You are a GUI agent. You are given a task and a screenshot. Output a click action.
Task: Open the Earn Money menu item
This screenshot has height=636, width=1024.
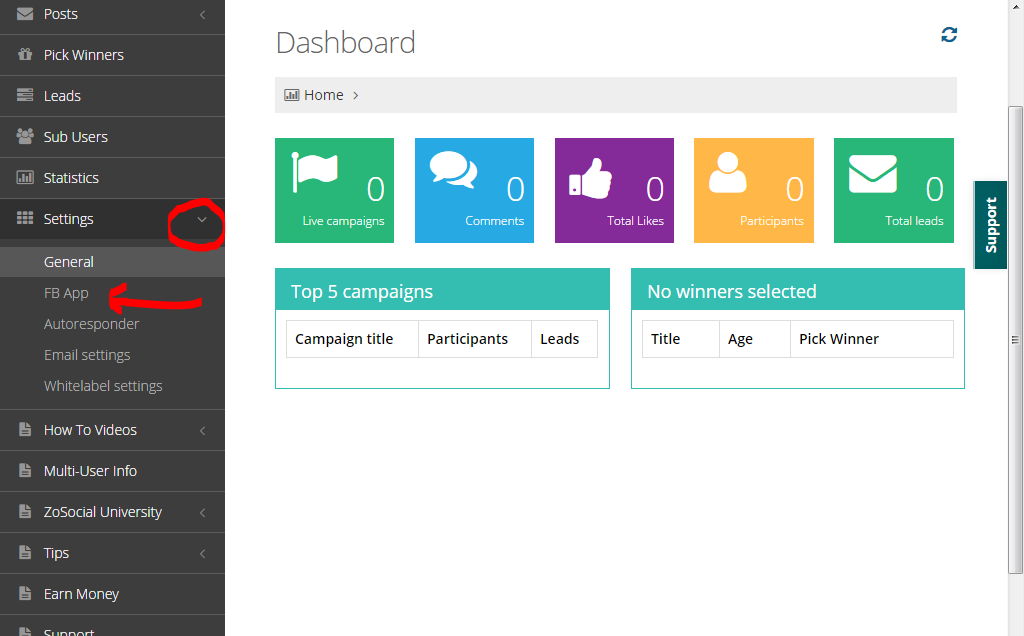112,594
